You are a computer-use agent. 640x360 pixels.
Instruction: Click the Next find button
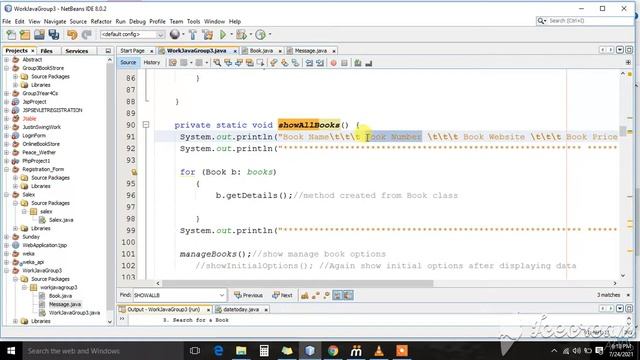pos(282,295)
